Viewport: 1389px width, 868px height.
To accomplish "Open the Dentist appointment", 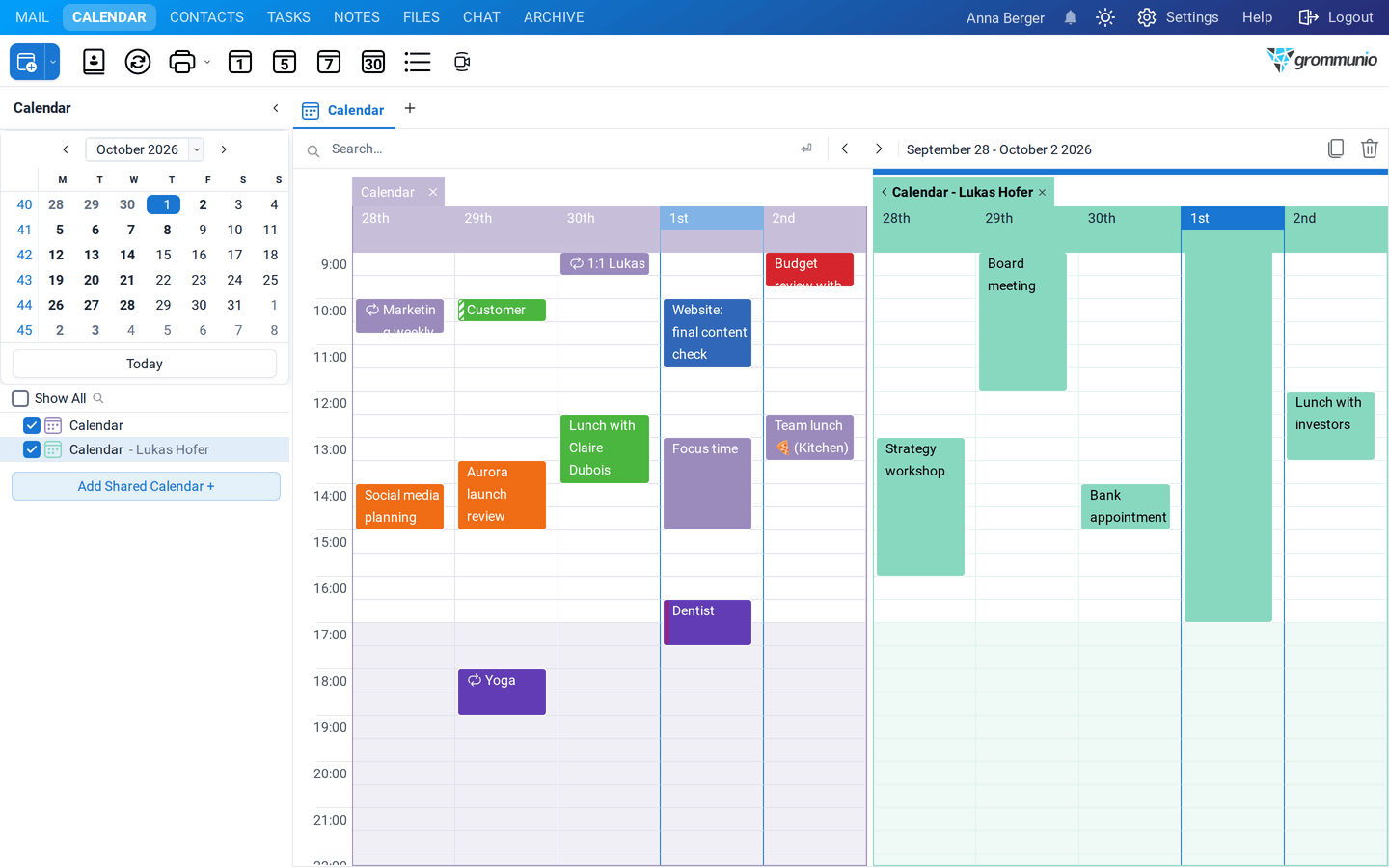I will tap(707, 622).
